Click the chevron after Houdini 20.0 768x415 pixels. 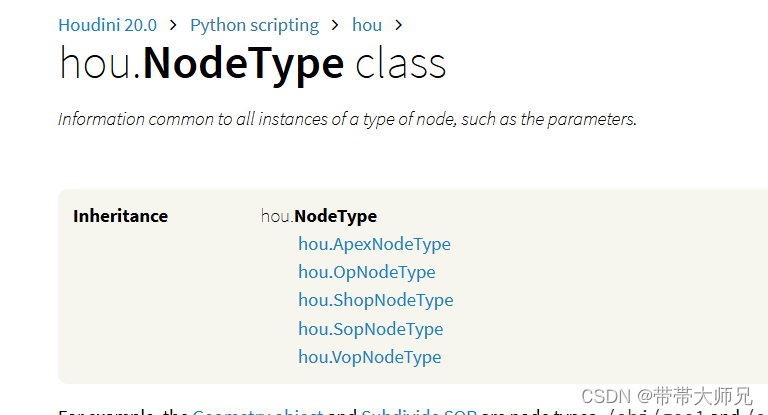pyautogui.click(x=173, y=25)
